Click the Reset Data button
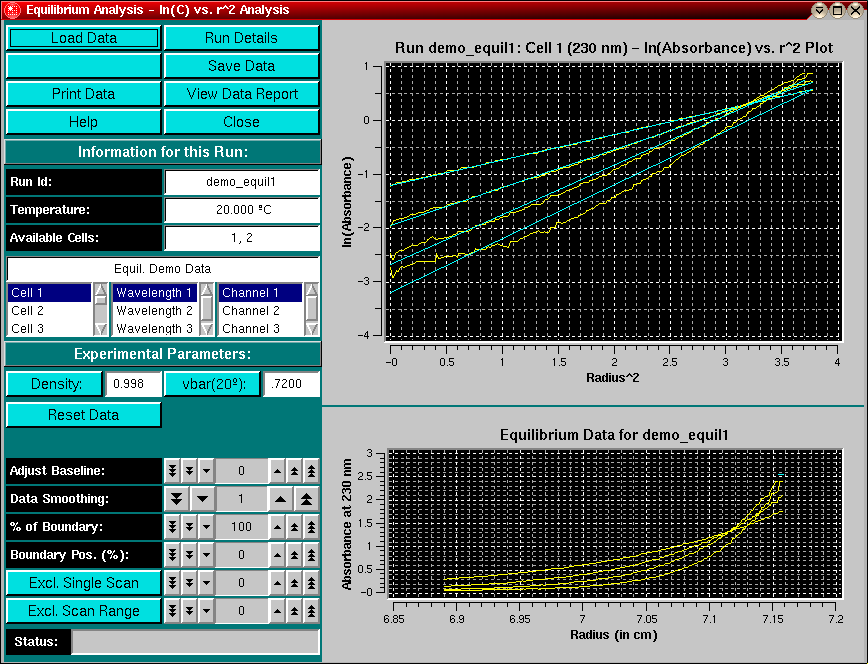The width and height of the screenshot is (868, 664). (83, 414)
